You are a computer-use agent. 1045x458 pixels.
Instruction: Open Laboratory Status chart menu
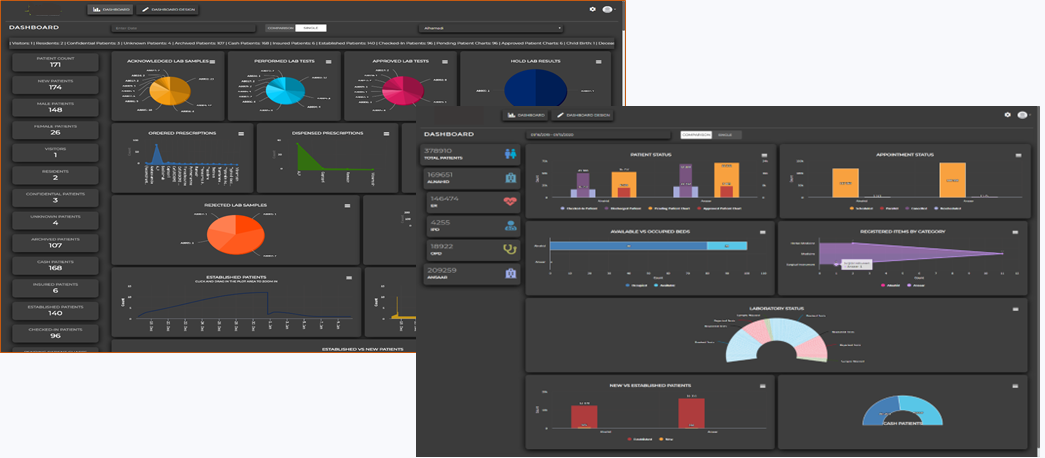[x=1015, y=309]
